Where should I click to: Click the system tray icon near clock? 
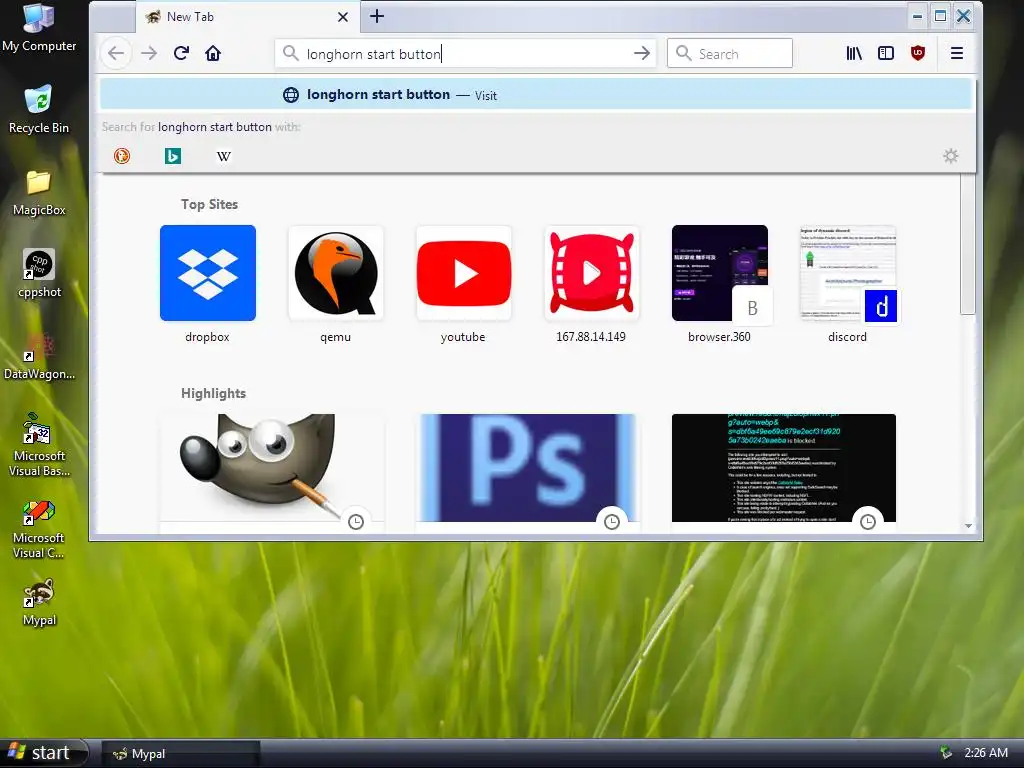pos(945,753)
